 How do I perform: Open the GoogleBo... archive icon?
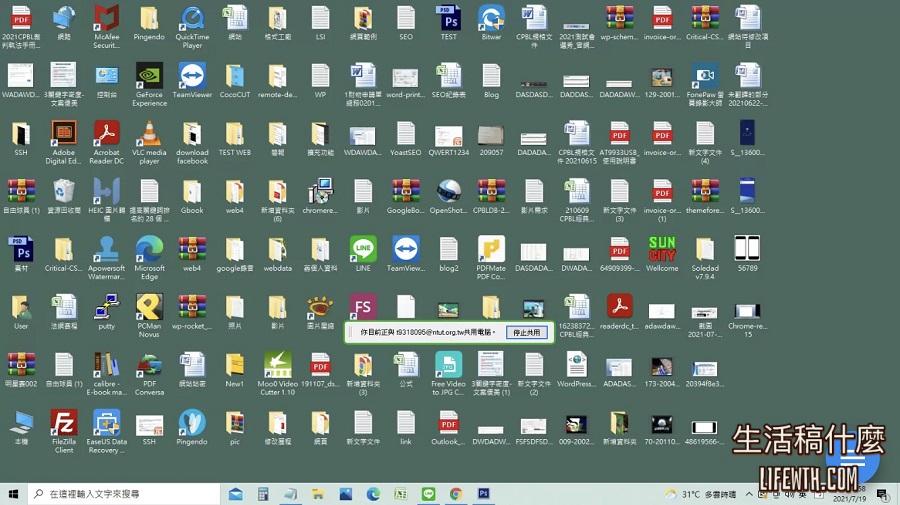406,196
